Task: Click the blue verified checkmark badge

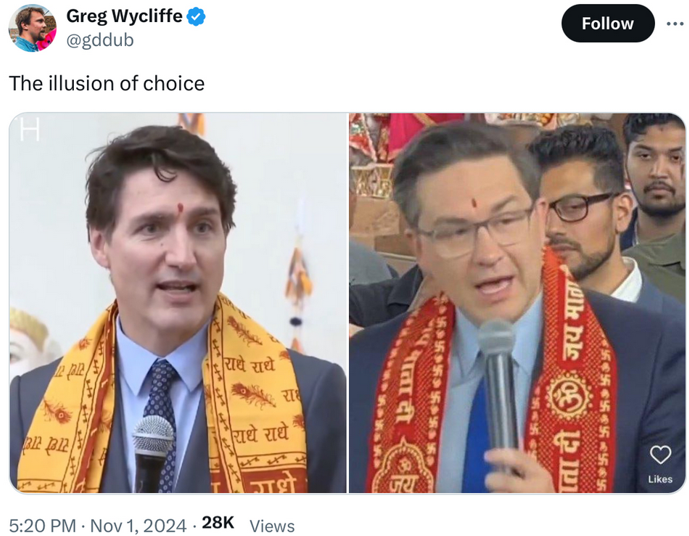Action: tap(196, 17)
